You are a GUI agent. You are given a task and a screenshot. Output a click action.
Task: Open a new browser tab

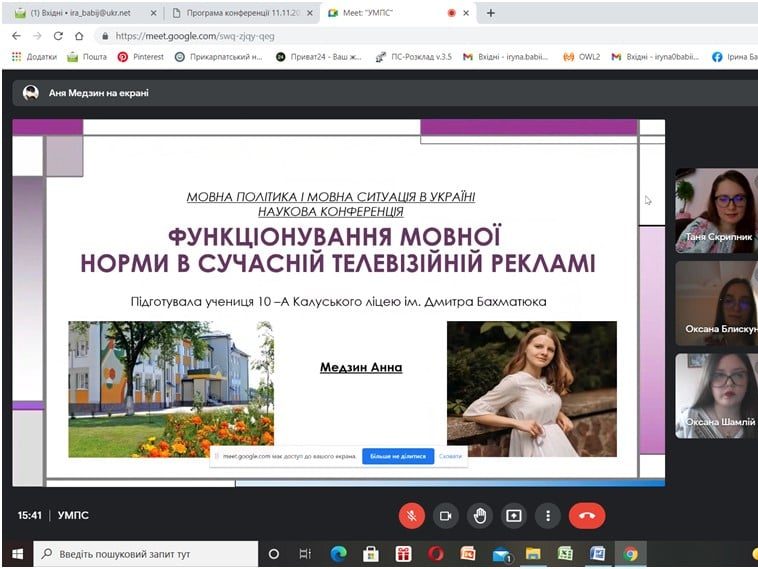(491, 13)
